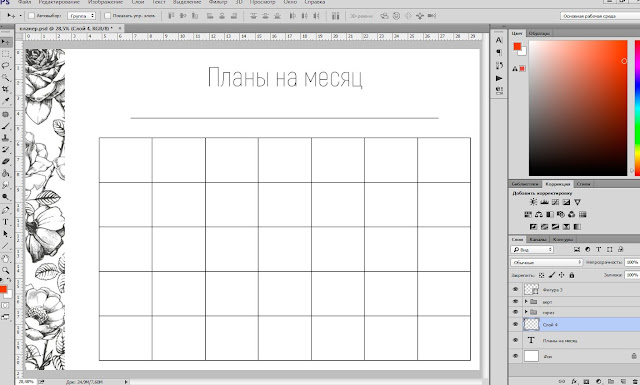Toggle the Auto-Select checkbox
Image resolution: width=640 pixels, height=385 pixels.
click(31, 16)
